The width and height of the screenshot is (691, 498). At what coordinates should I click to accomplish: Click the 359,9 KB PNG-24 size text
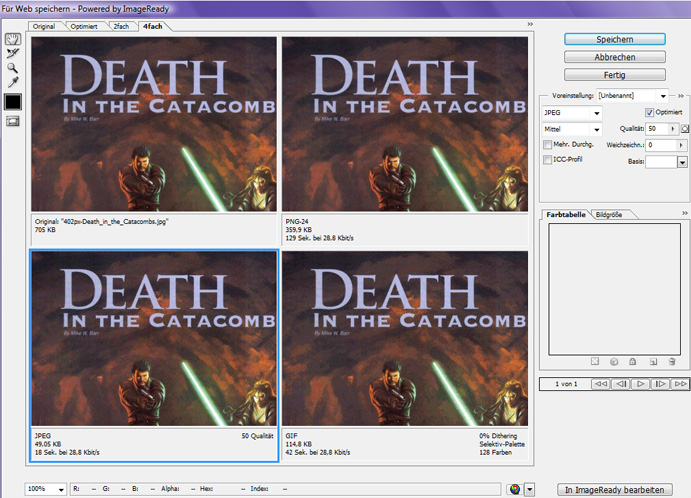point(298,230)
